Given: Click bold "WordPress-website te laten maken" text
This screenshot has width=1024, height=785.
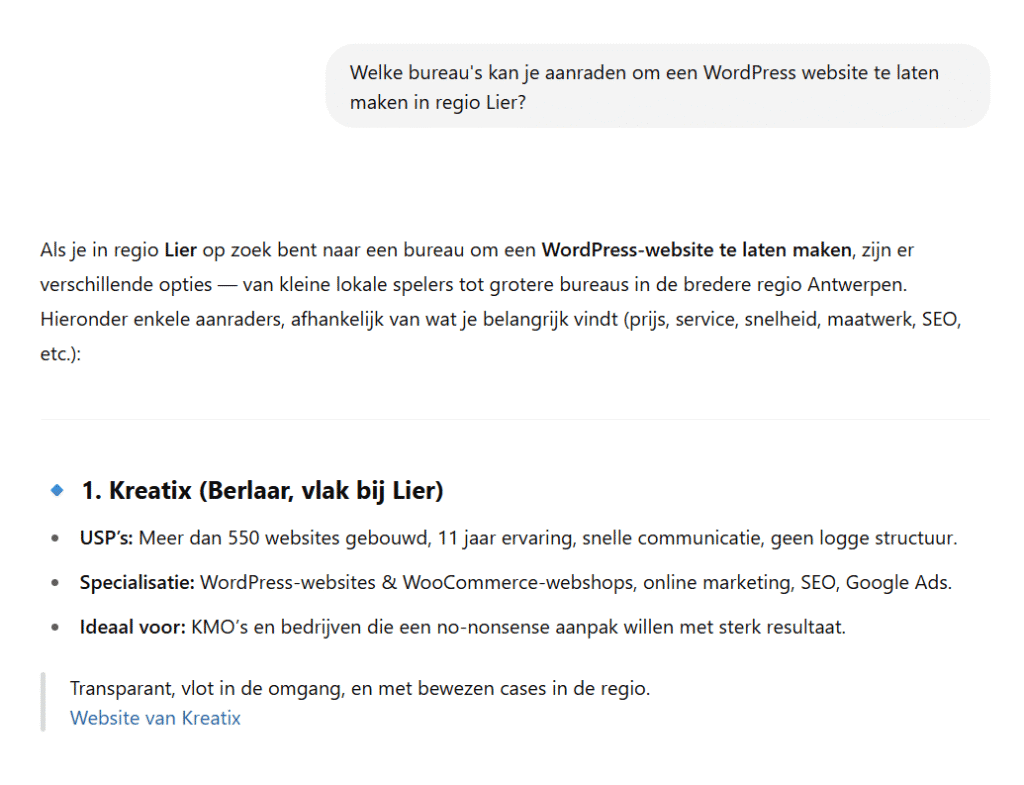Looking at the screenshot, I should pyautogui.click(x=697, y=249).
